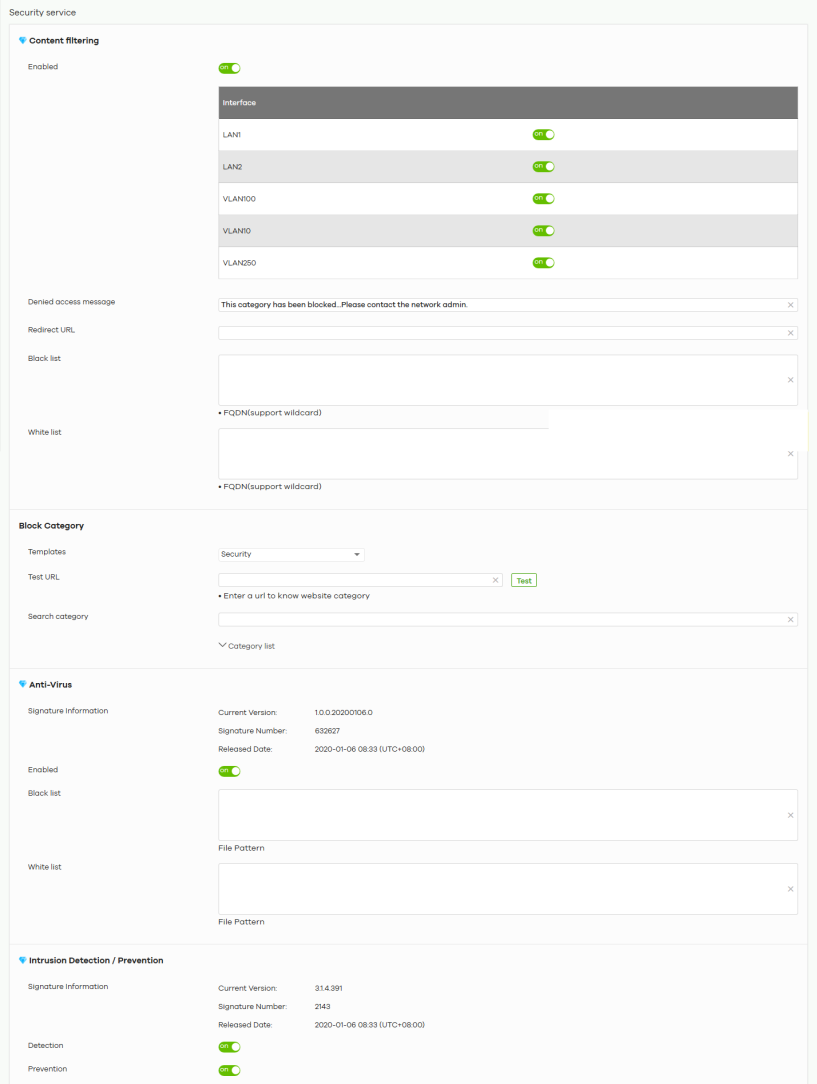Image resolution: width=817 pixels, height=1084 pixels.
Task: Clear the Anti-Virus Black list box
Action: point(790,815)
